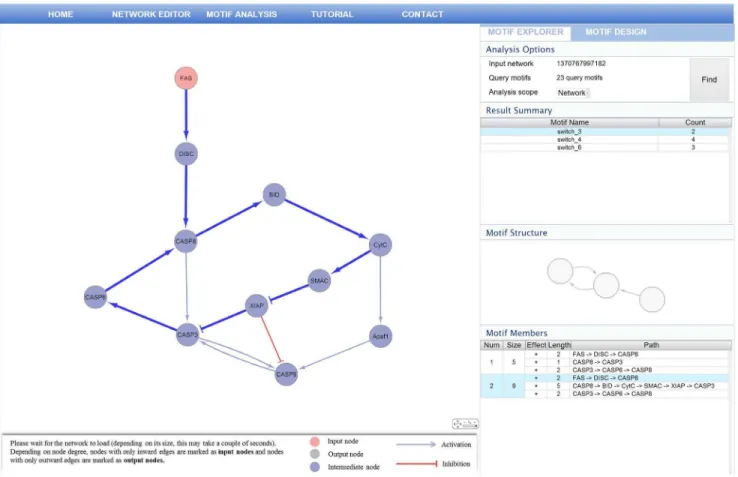
Task: Select the FAS input node
Action: tap(186, 78)
